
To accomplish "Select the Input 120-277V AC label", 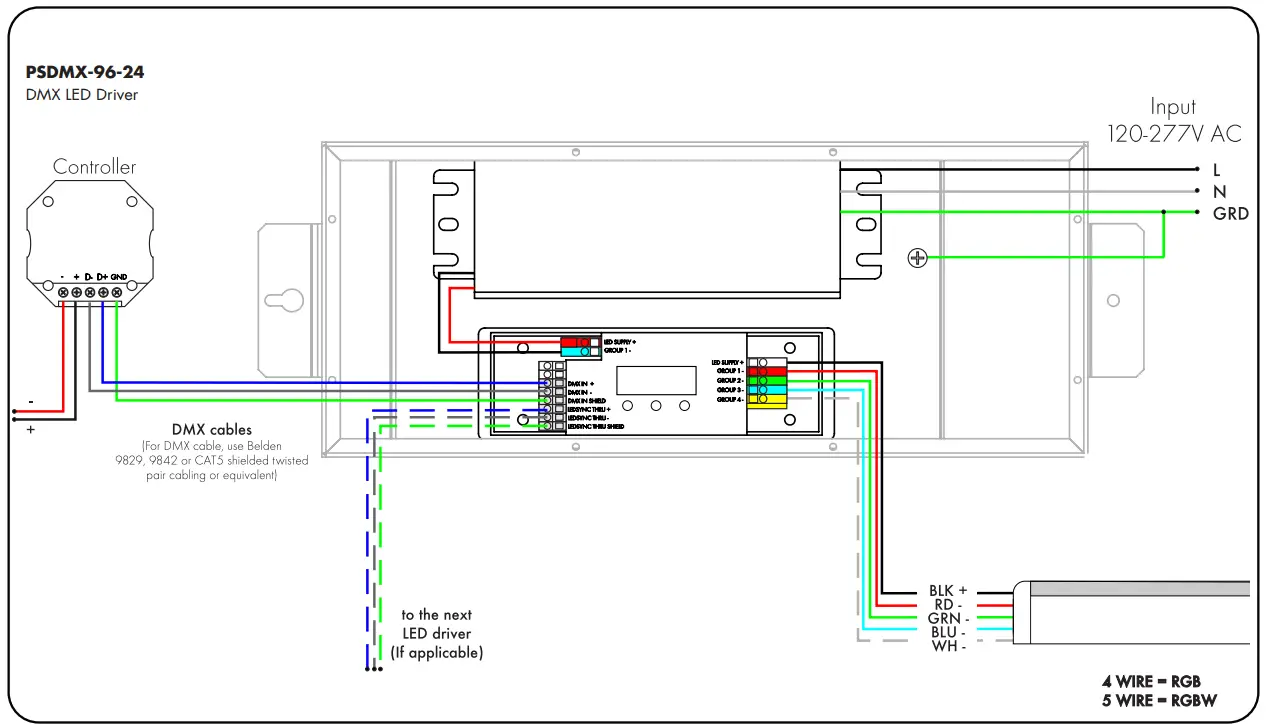I will pos(1173,120).
